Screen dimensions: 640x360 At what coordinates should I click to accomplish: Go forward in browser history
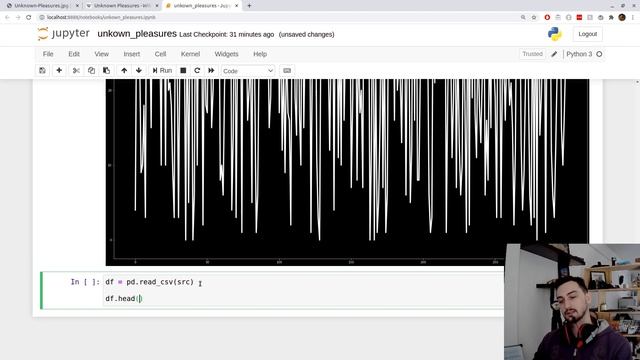coord(18,17)
